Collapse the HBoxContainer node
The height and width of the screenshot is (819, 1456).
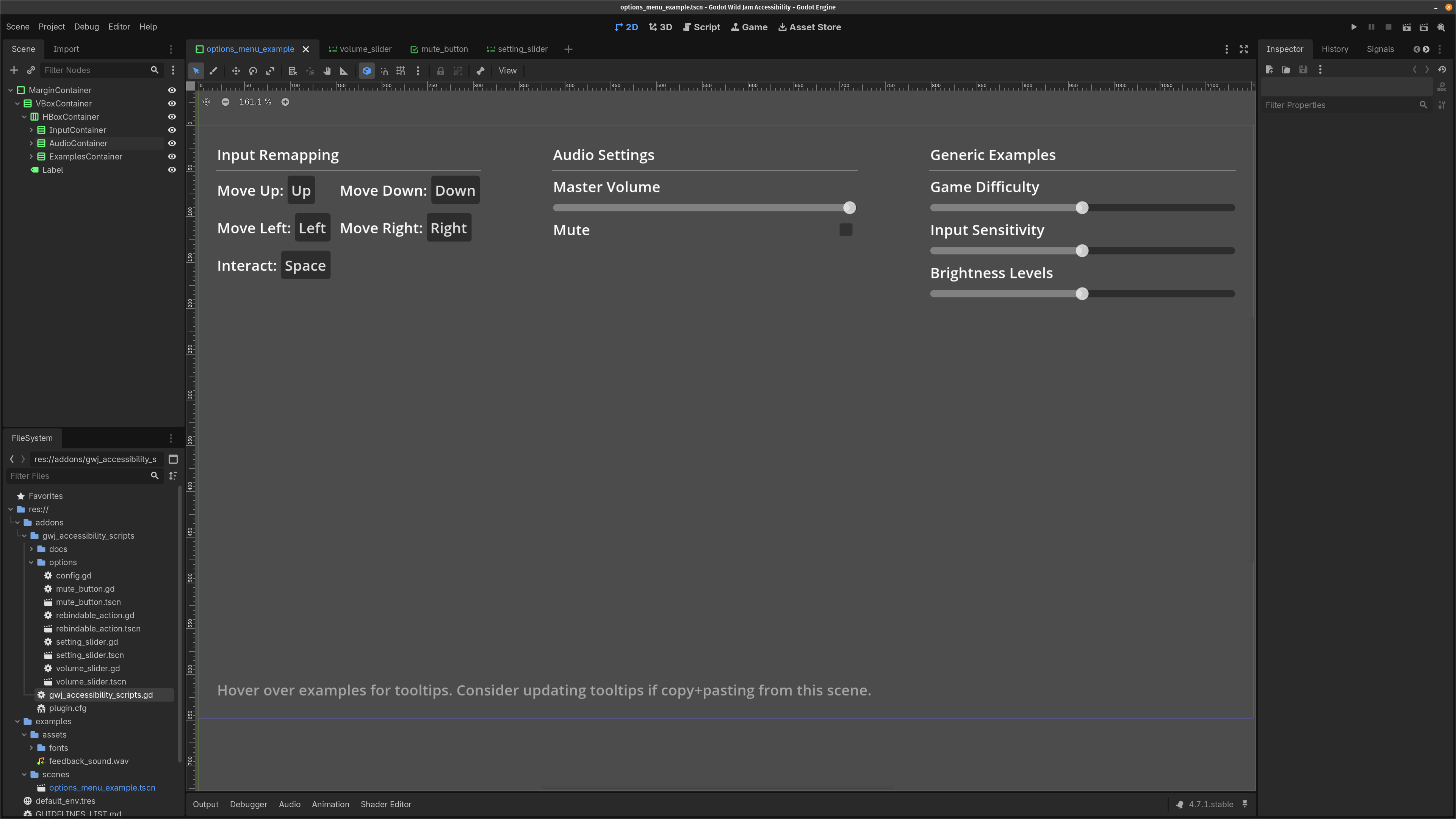(x=24, y=117)
